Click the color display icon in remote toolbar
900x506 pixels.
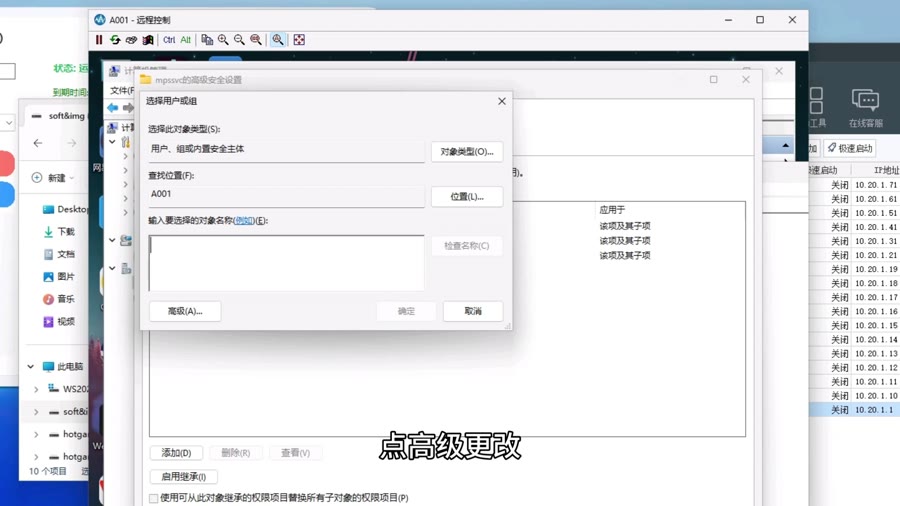click(x=148, y=40)
